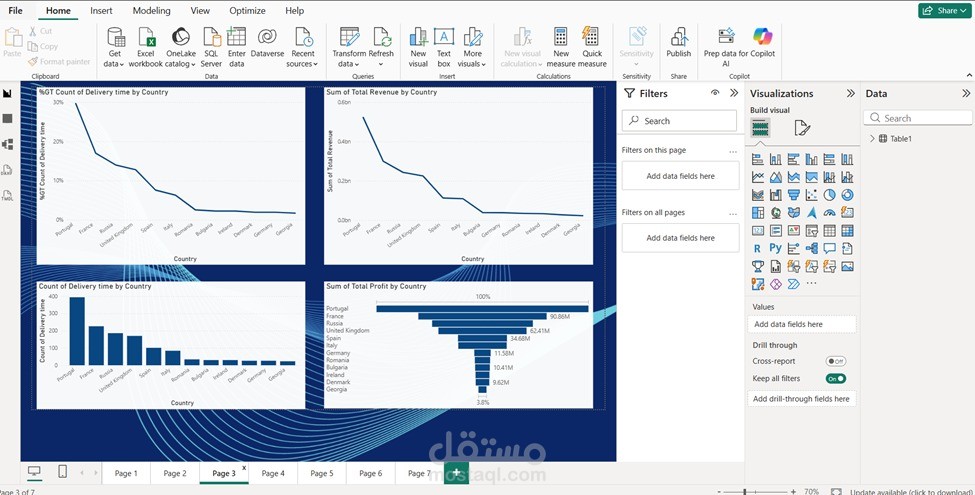
Task: Choose the Q&A speech bubble visual
Action: (x=829, y=248)
